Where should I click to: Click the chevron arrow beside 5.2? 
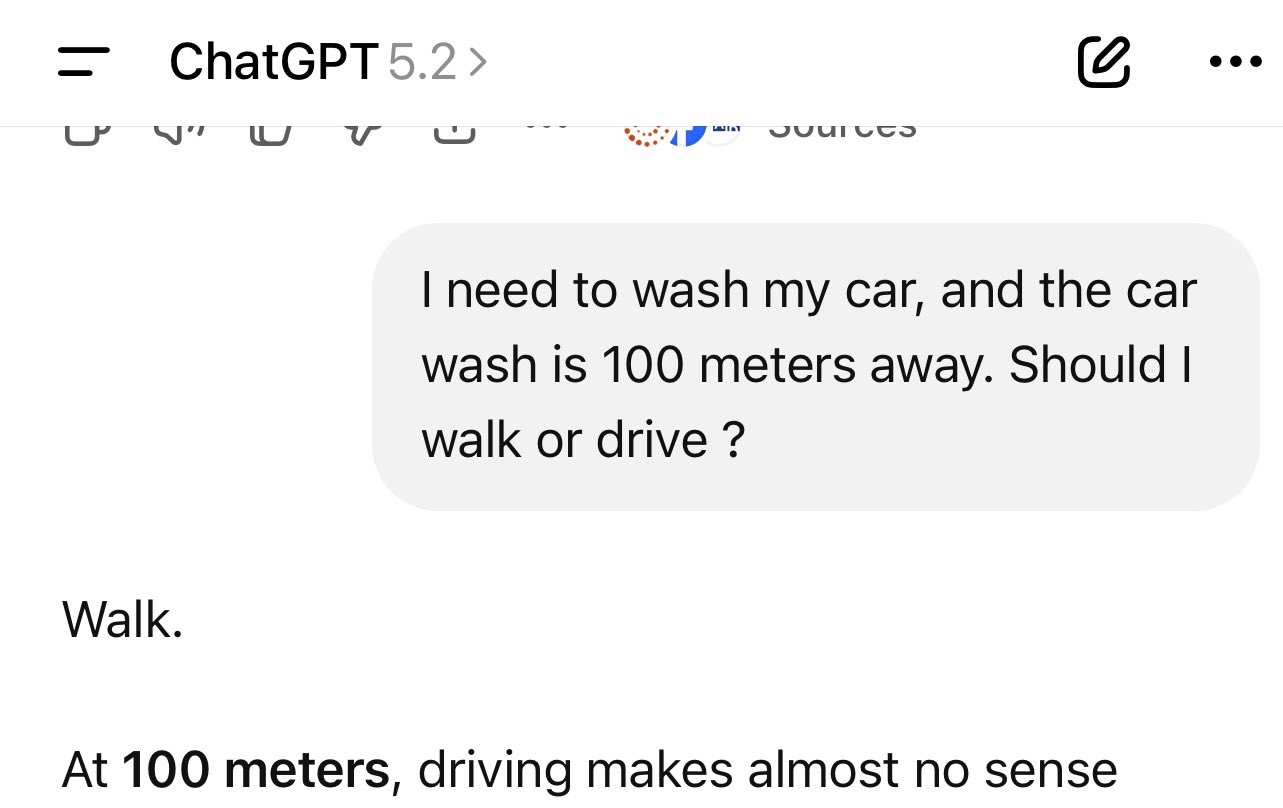pyautogui.click(x=478, y=63)
